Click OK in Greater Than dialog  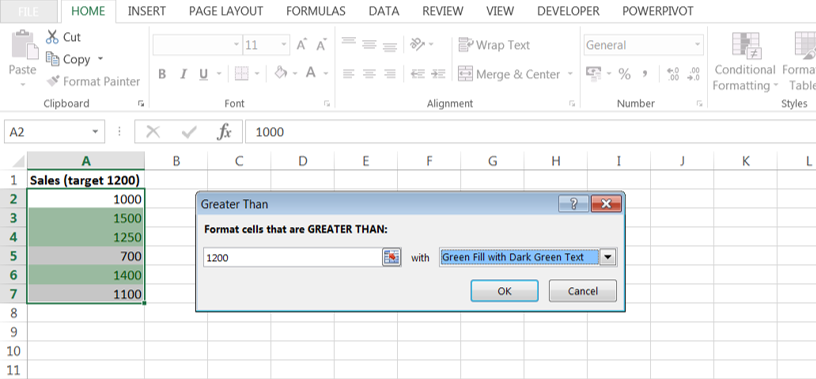[x=504, y=291]
